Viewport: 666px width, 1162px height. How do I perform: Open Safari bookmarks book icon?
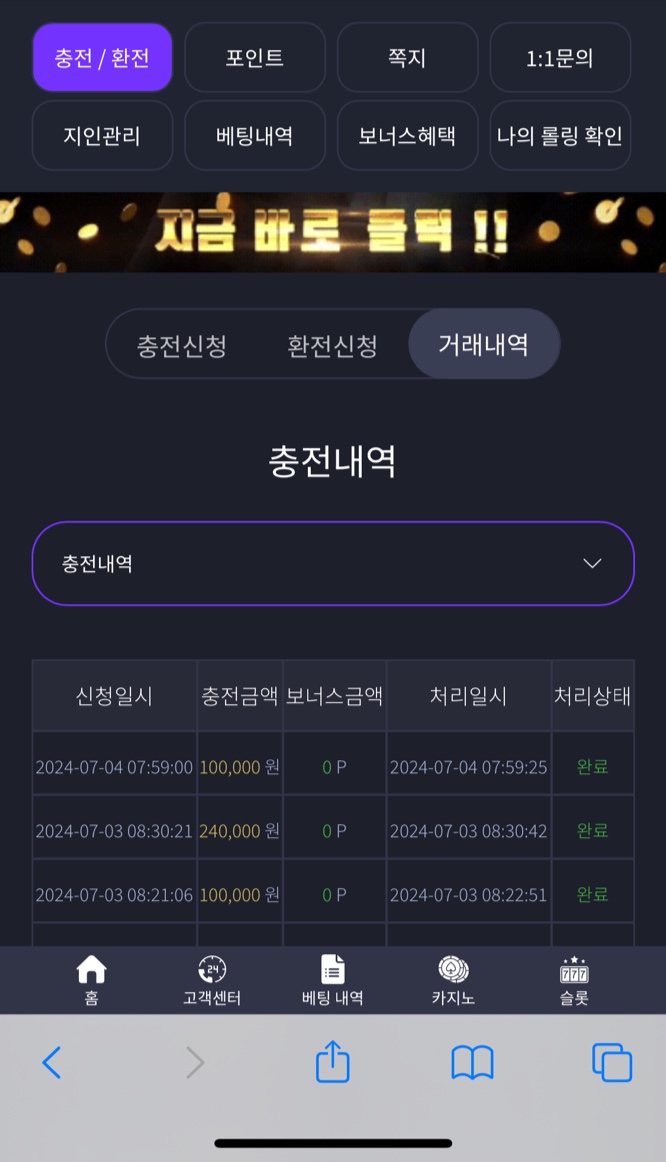[473, 1063]
